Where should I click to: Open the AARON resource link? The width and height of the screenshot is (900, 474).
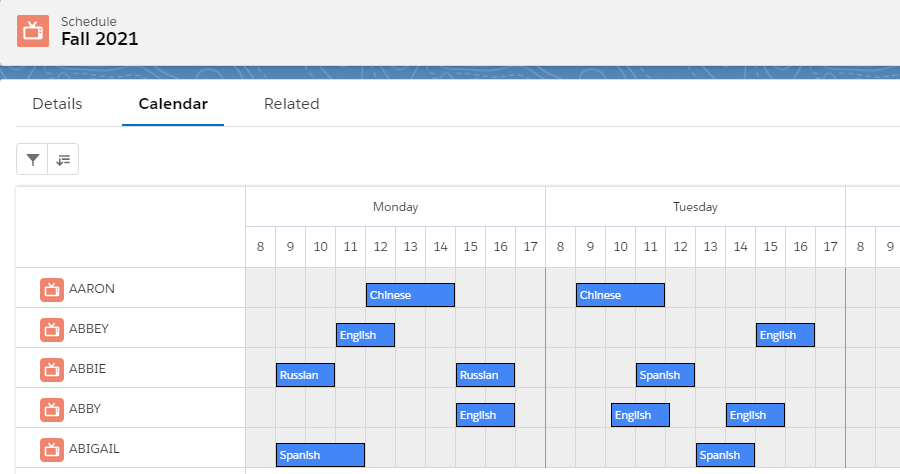92,289
